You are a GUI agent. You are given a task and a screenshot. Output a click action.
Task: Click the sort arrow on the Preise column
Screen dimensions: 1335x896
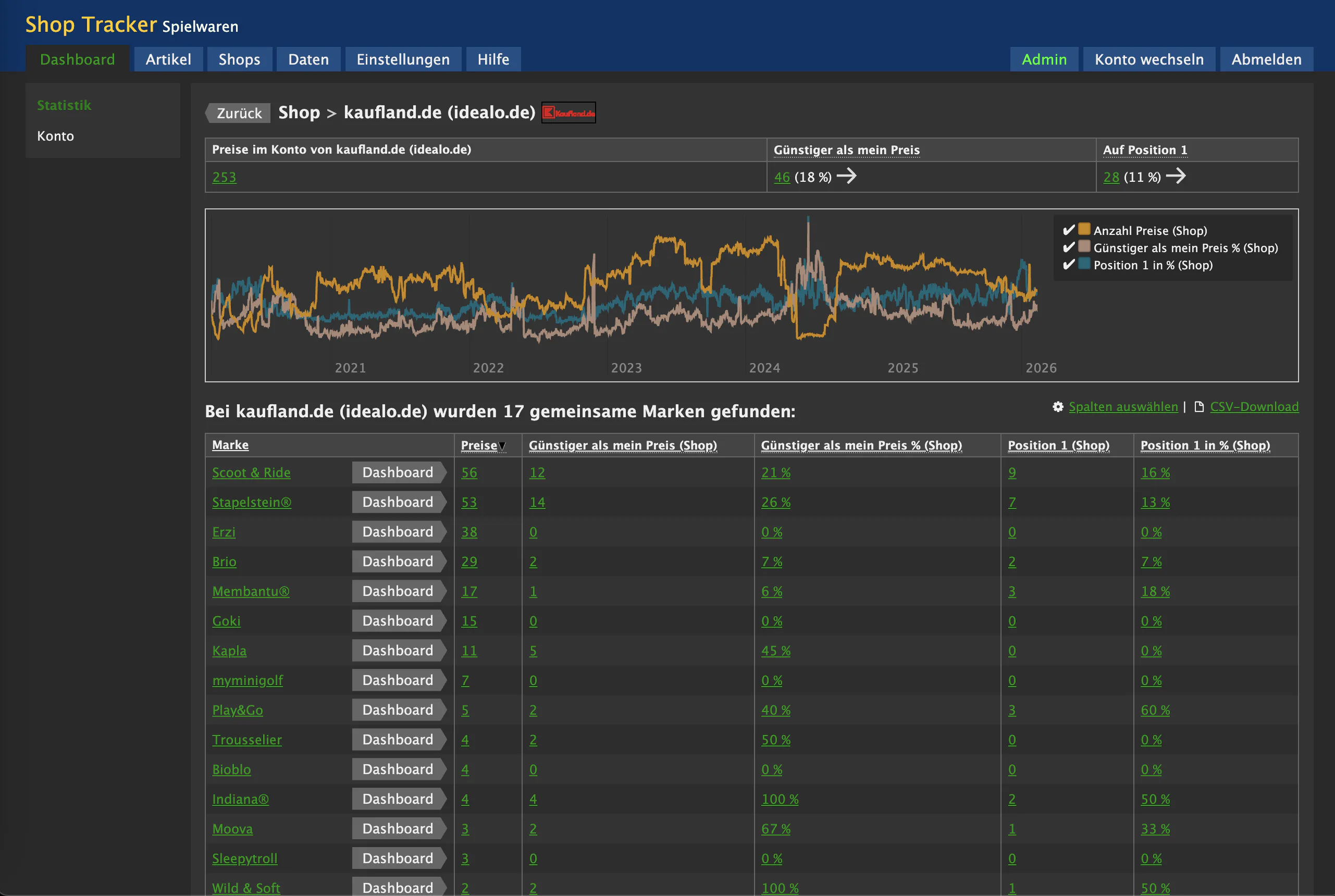point(502,446)
